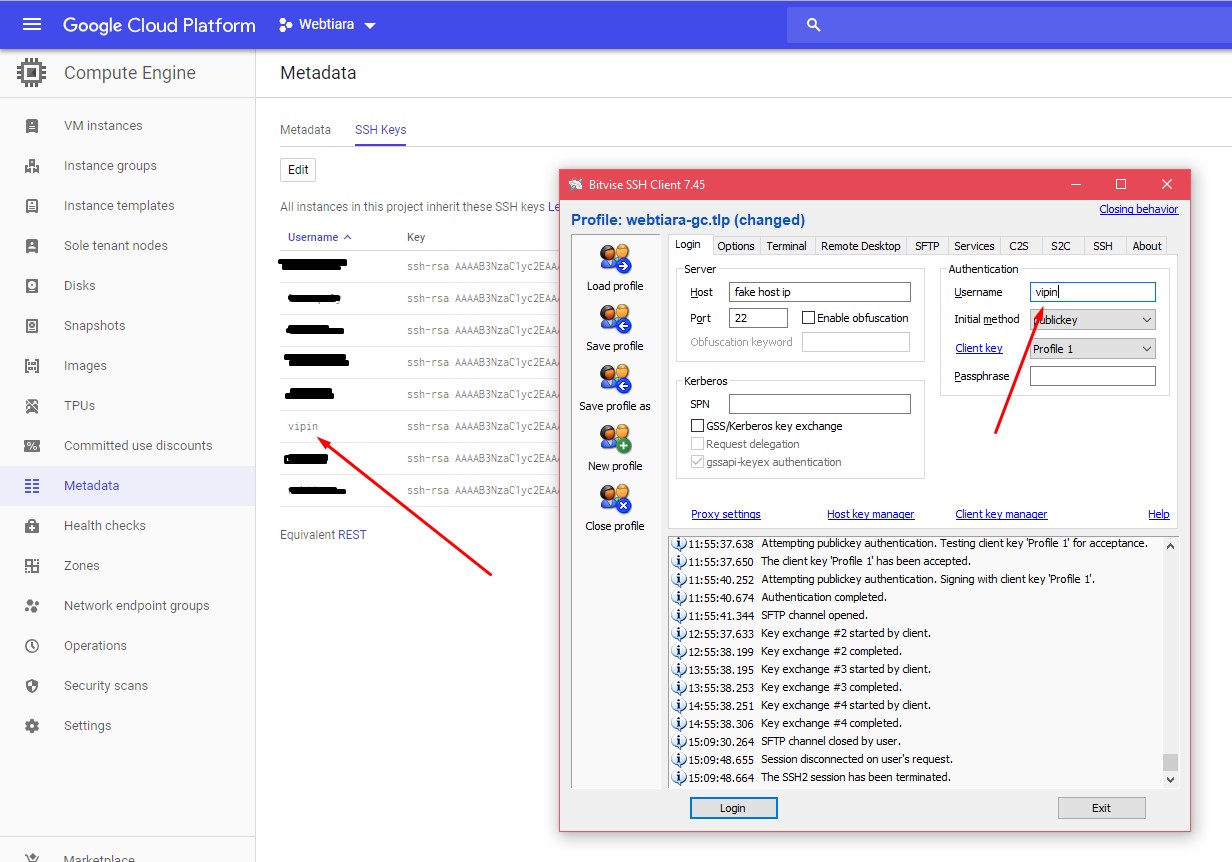Open the Services tab in Bitvise

[x=974, y=246]
